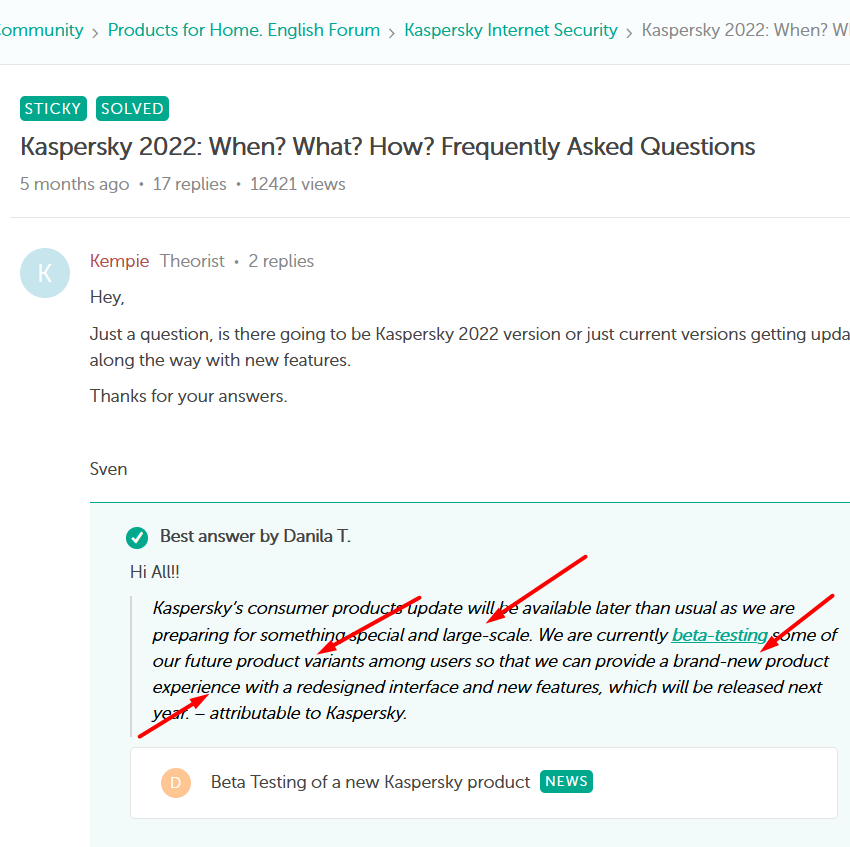850x847 pixels.
Task: Click the 17 replies counter
Action: [189, 184]
